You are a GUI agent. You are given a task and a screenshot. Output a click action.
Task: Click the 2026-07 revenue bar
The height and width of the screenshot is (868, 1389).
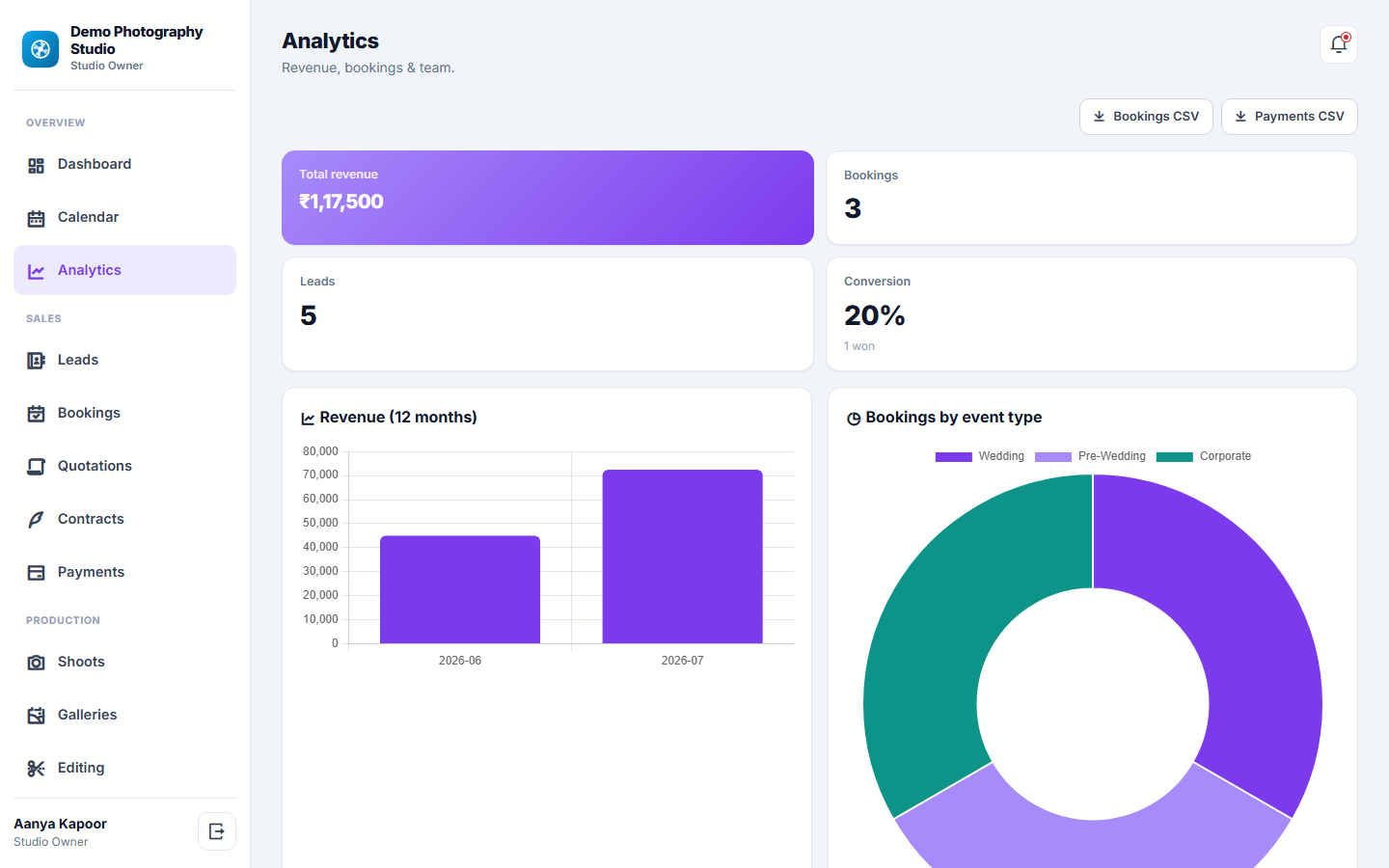[683, 556]
